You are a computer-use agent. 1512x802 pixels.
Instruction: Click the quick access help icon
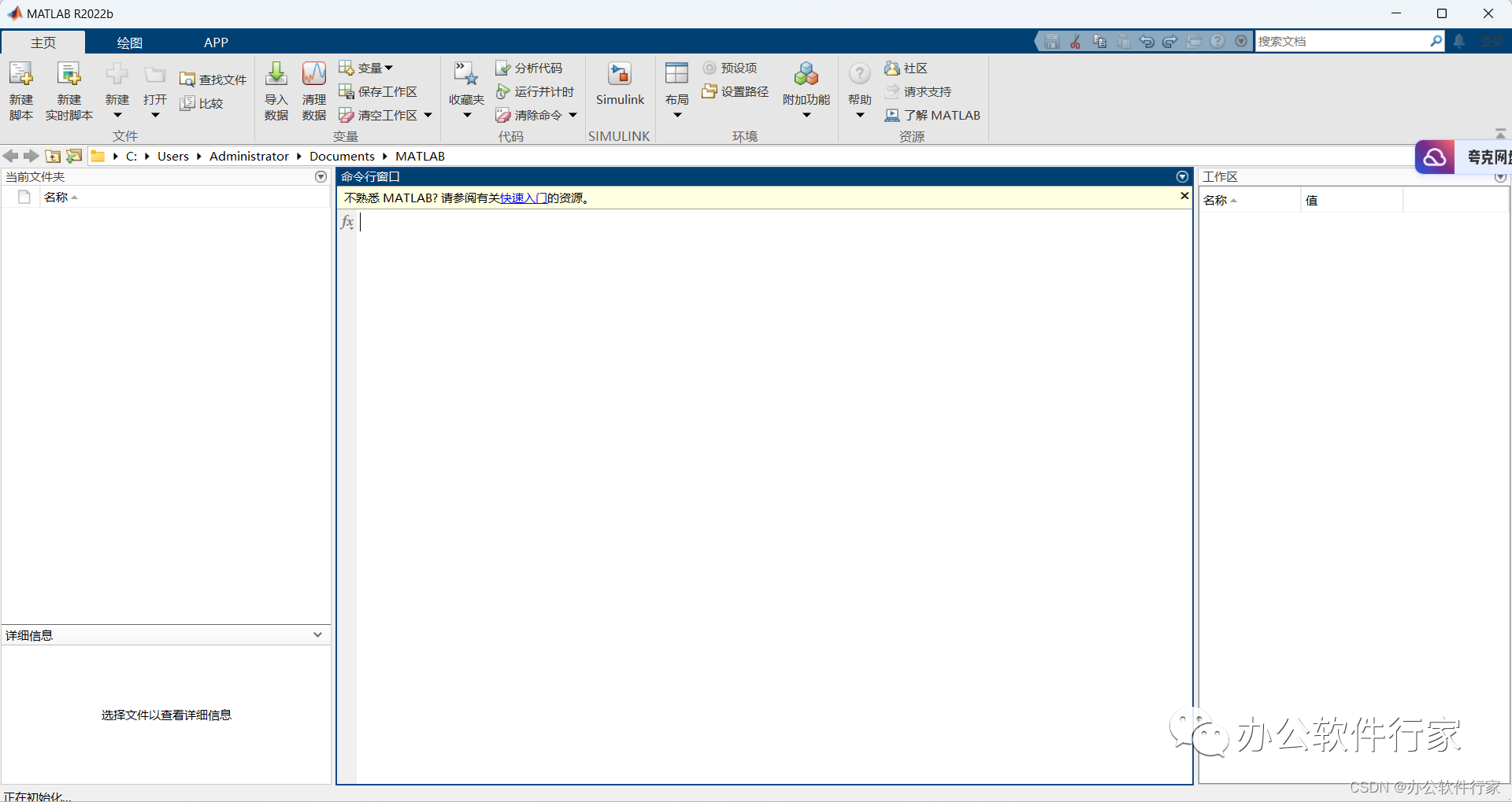1217,41
